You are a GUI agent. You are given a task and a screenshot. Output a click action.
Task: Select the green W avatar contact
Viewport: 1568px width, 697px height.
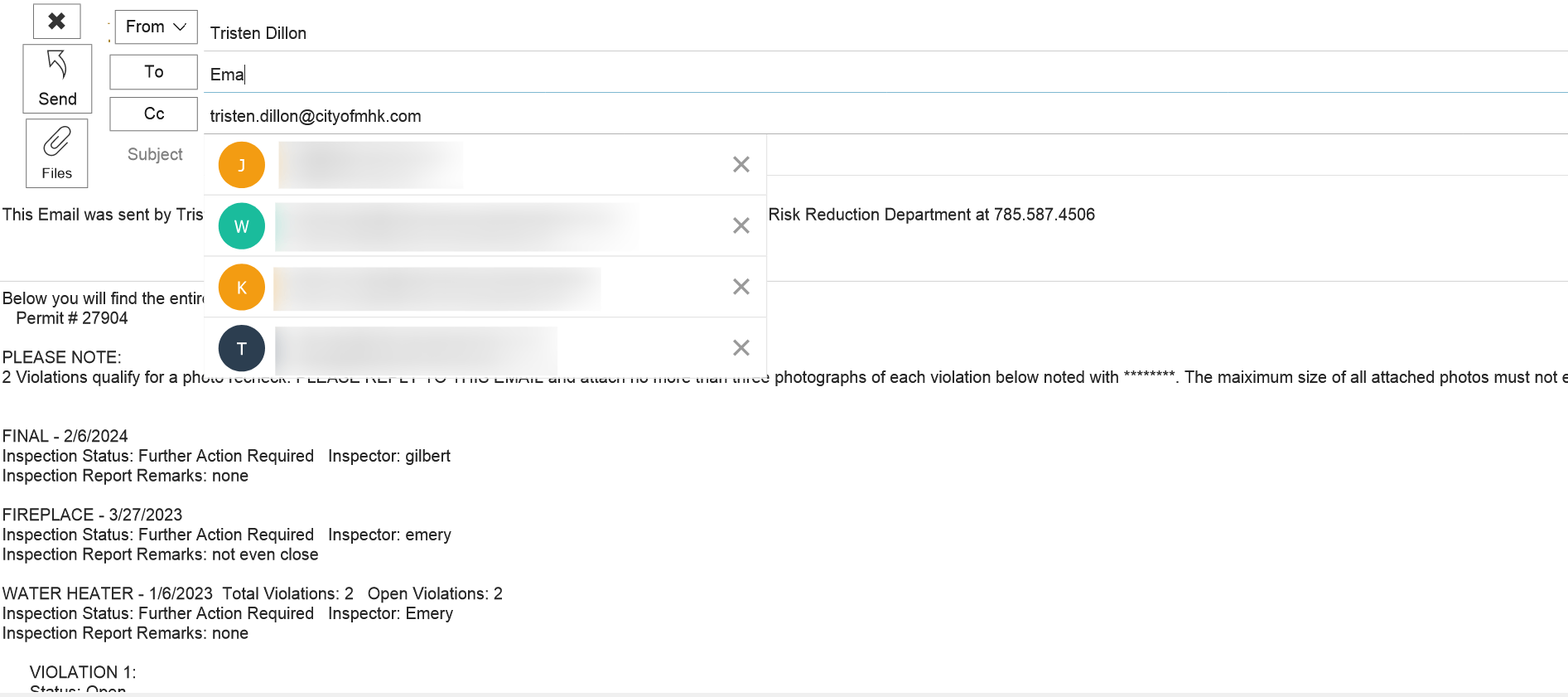click(x=242, y=226)
